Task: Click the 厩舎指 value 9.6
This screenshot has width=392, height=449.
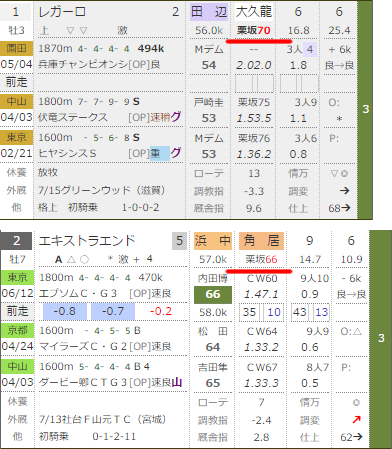Action: click(254, 208)
